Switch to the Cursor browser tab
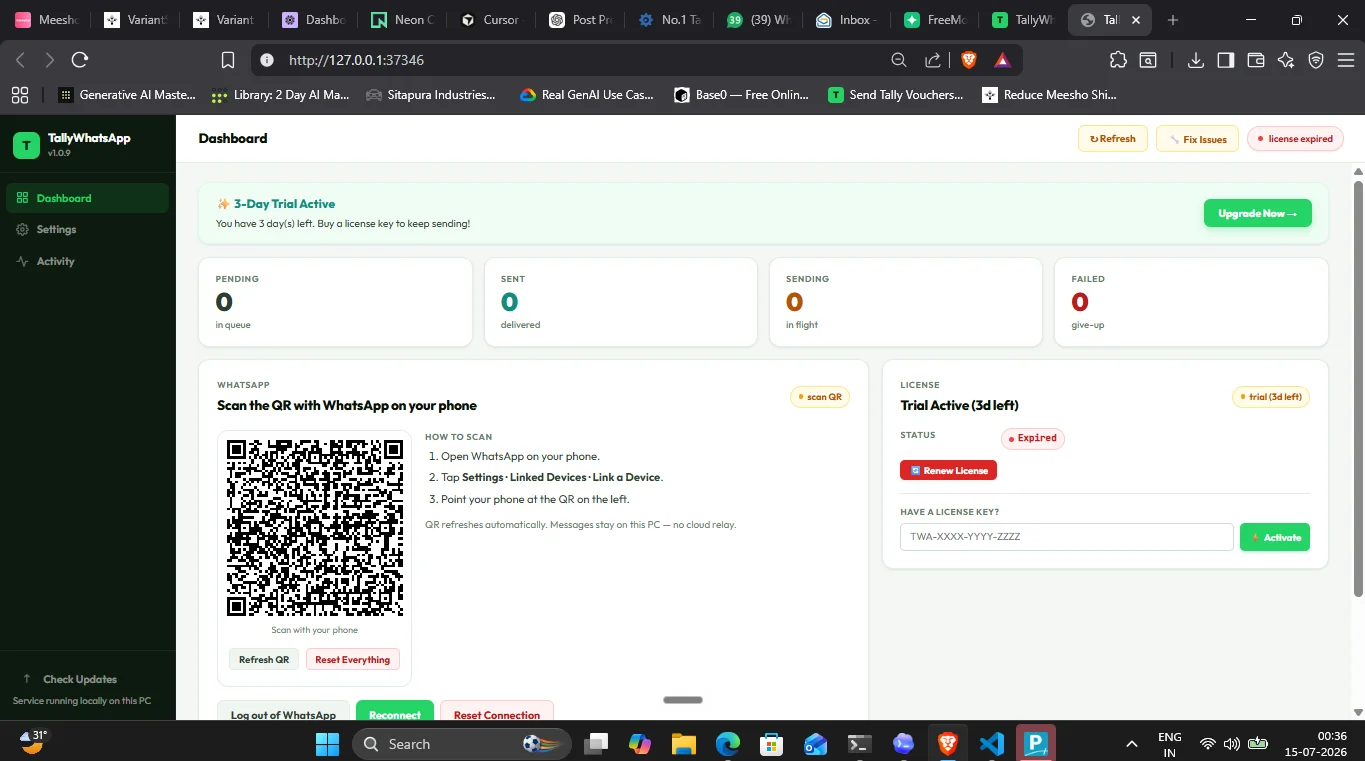Image resolution: width=1365 pixels, height=761 pixels. pyautogui.click(x=491, y=20)
